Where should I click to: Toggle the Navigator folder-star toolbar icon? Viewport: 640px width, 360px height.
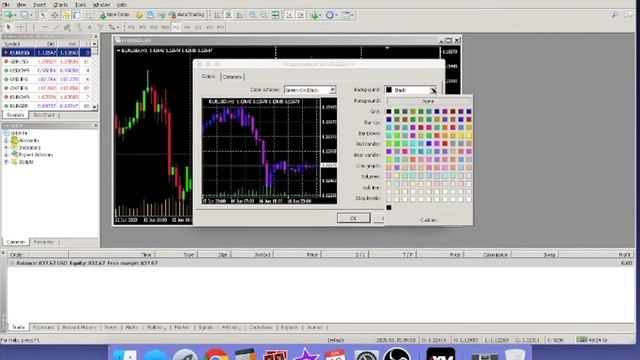(x=65, y=15)
